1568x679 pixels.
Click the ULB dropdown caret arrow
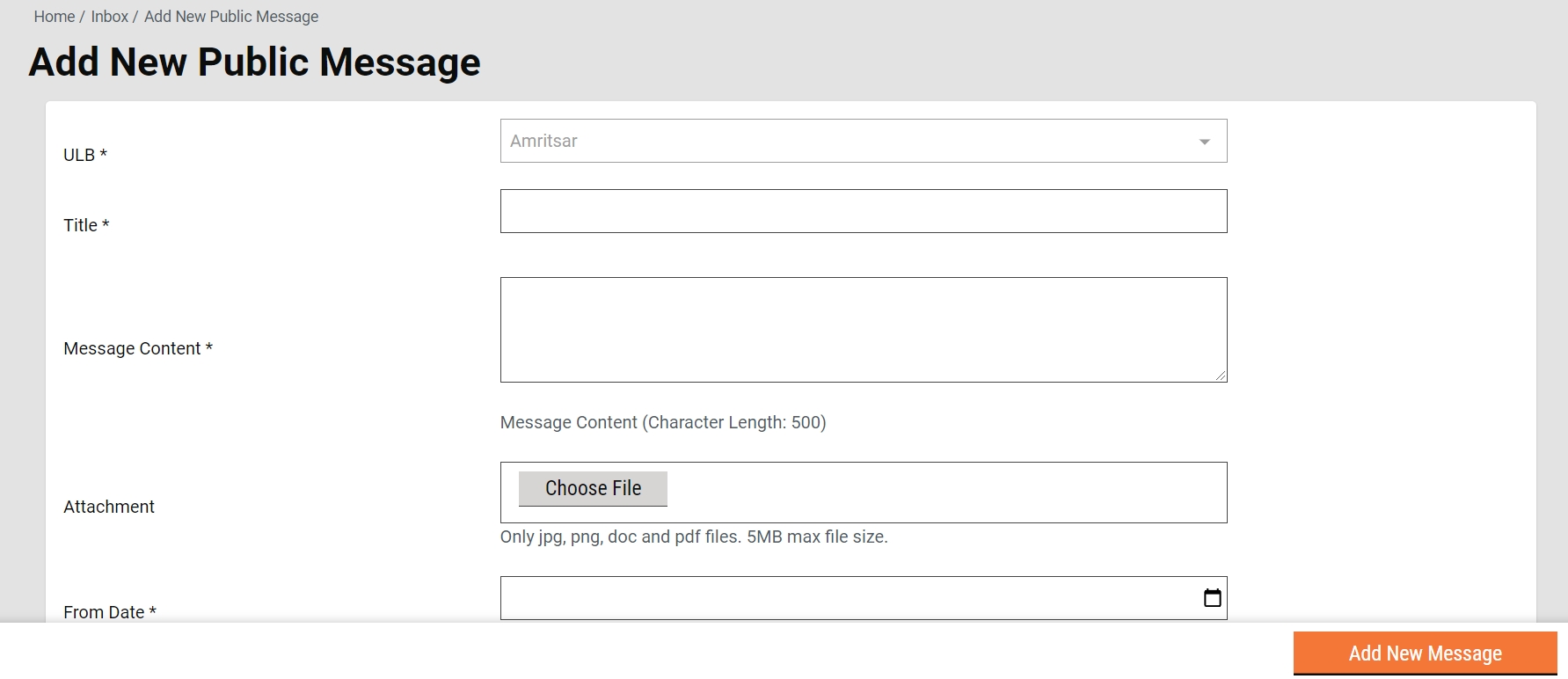click(1204, 142)
